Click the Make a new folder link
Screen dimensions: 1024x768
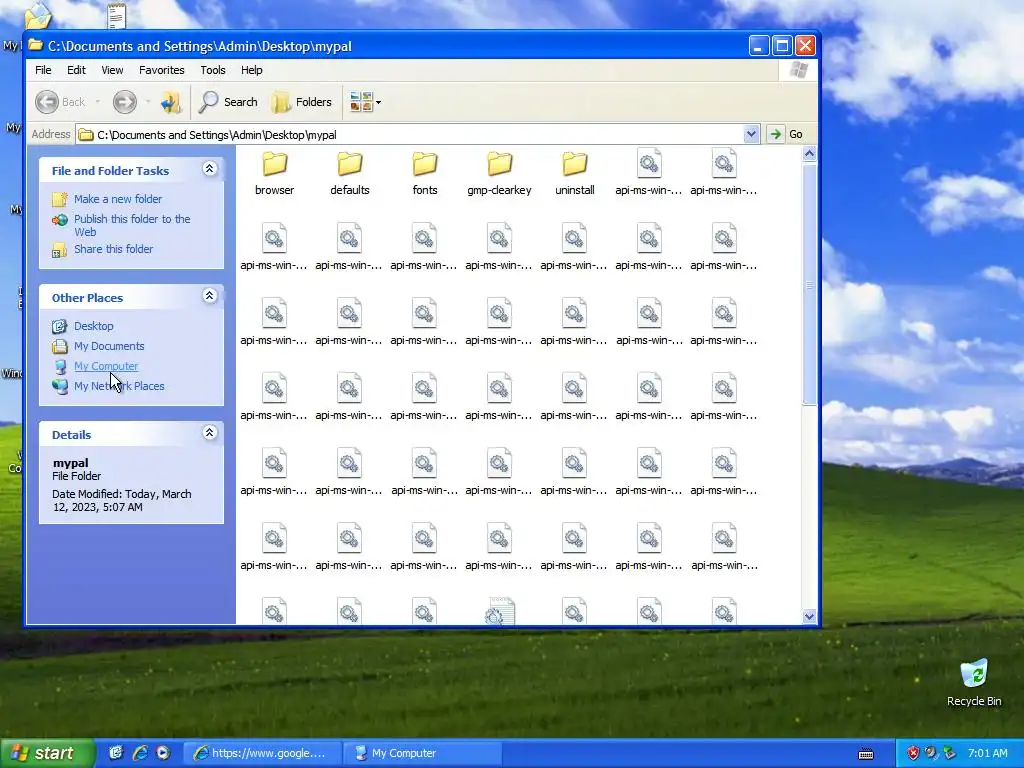click(x=118, y=199)
